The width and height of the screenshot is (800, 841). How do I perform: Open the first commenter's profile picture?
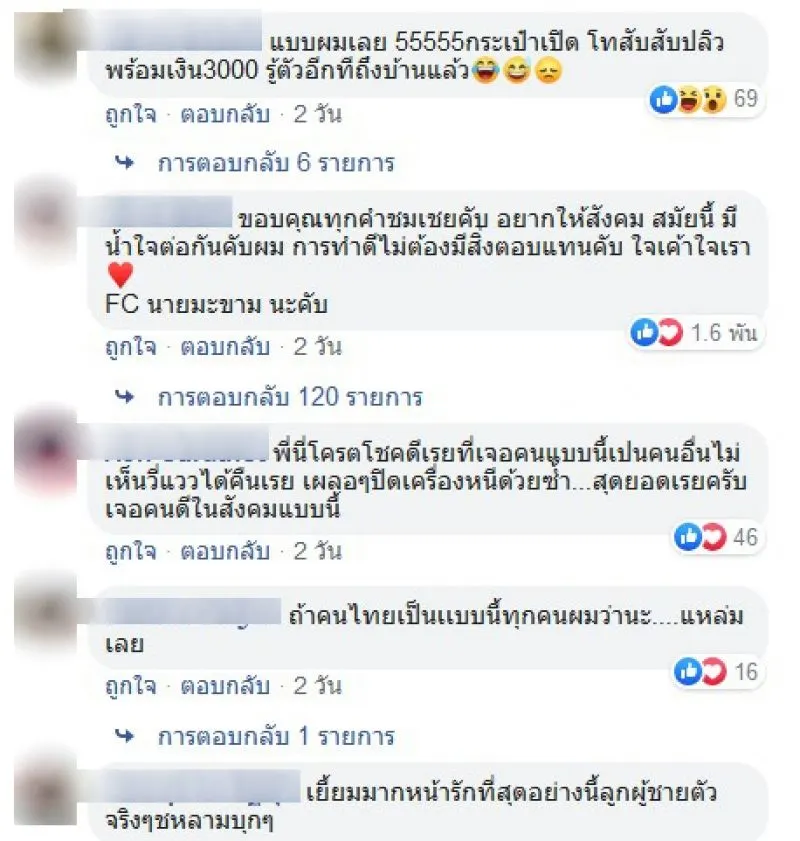(47, 47)
